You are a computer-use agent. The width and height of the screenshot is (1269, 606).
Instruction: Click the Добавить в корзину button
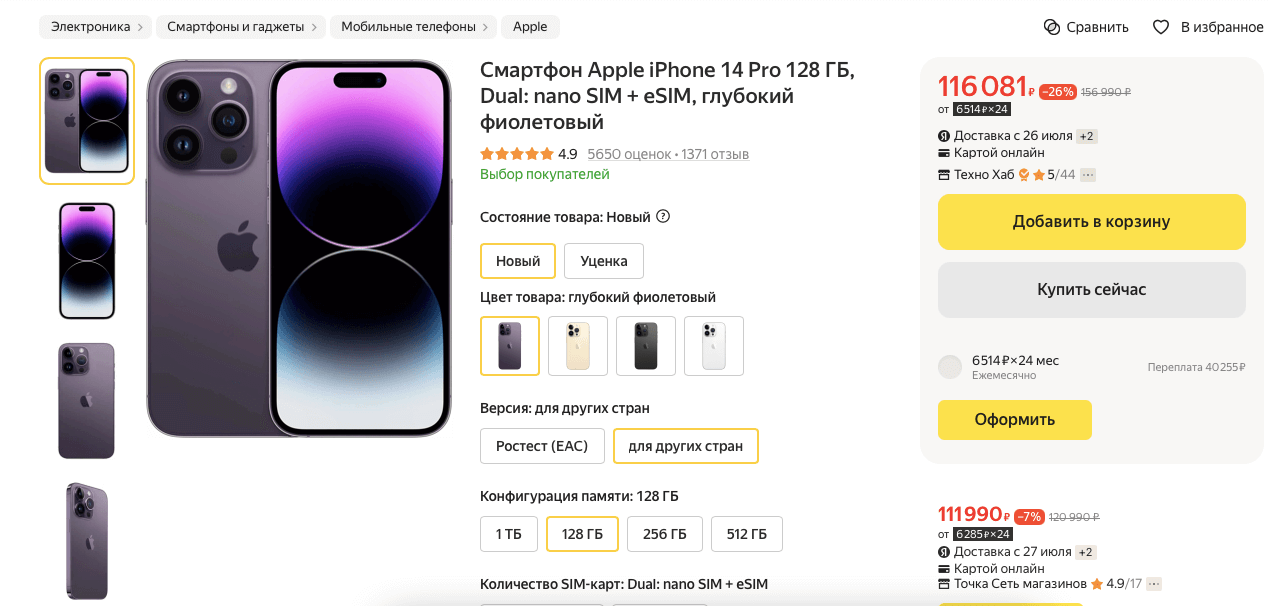[x=1091, y=222]
